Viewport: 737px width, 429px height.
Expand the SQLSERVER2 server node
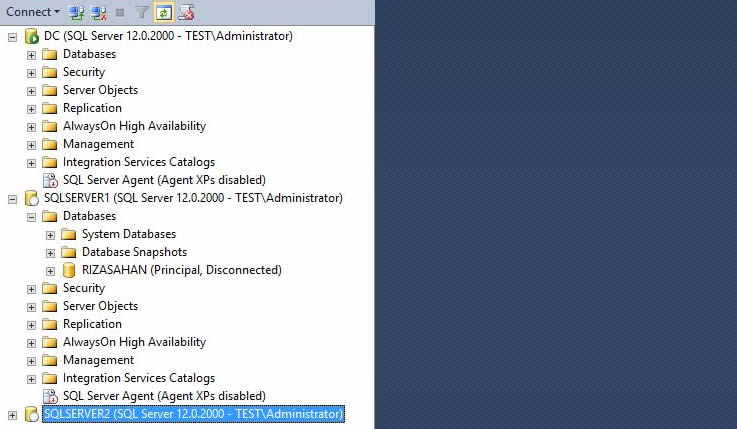coord(12,414)
